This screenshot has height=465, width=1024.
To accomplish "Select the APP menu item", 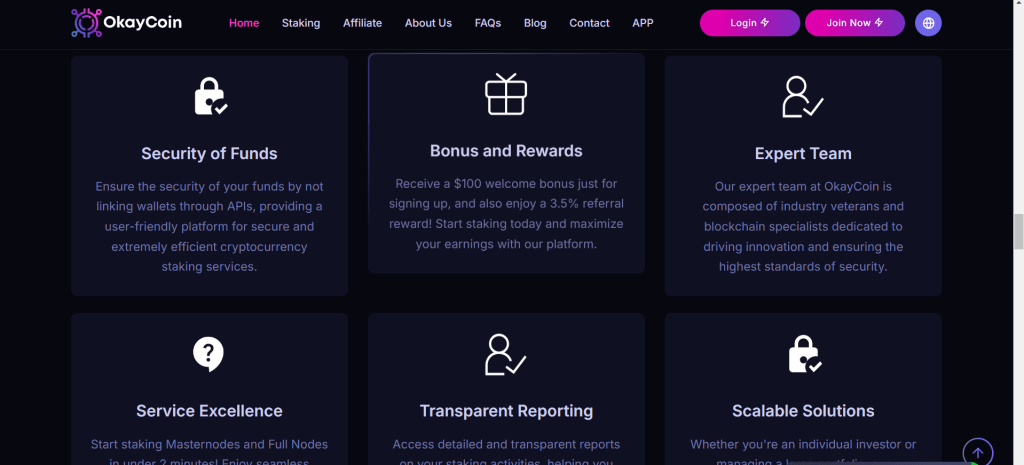I will click(x=643, y=23).
